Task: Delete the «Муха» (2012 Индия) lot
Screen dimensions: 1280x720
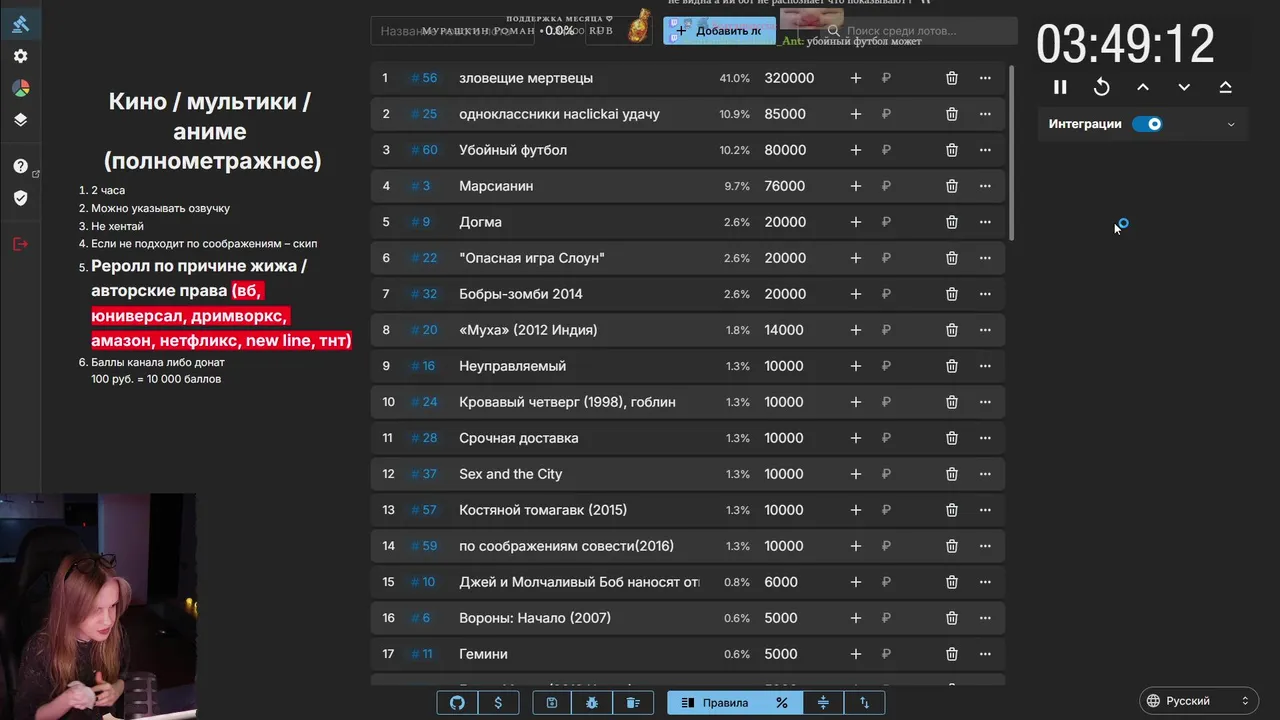Action: [x=952, y=330]
